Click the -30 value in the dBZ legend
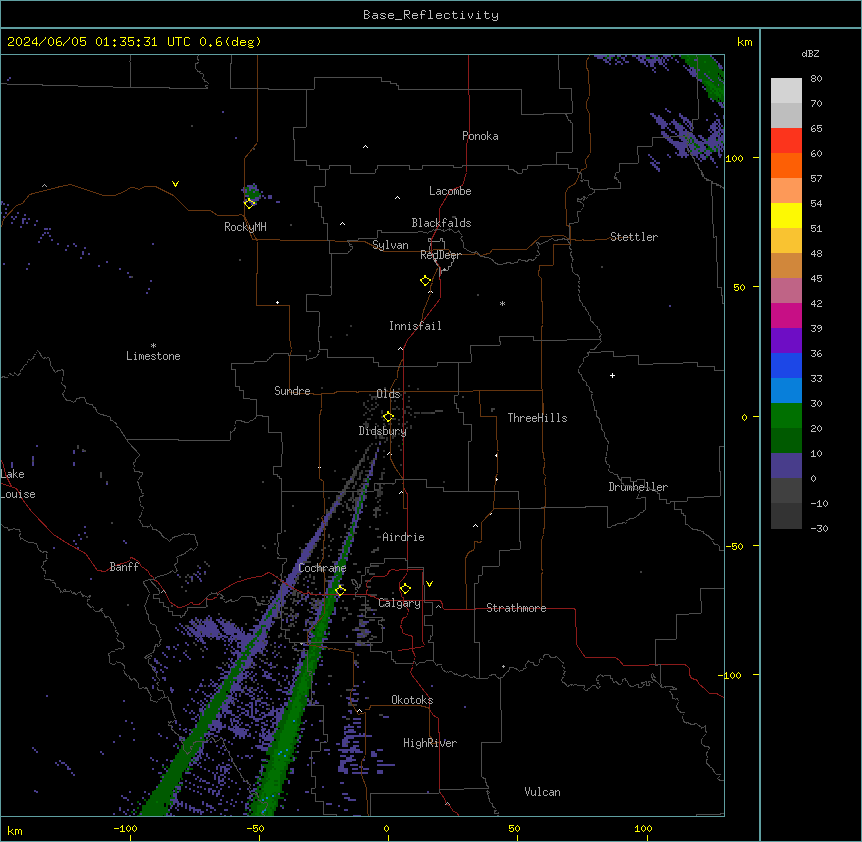The width and height of the screenshot is (862, 842). (819, 528)
